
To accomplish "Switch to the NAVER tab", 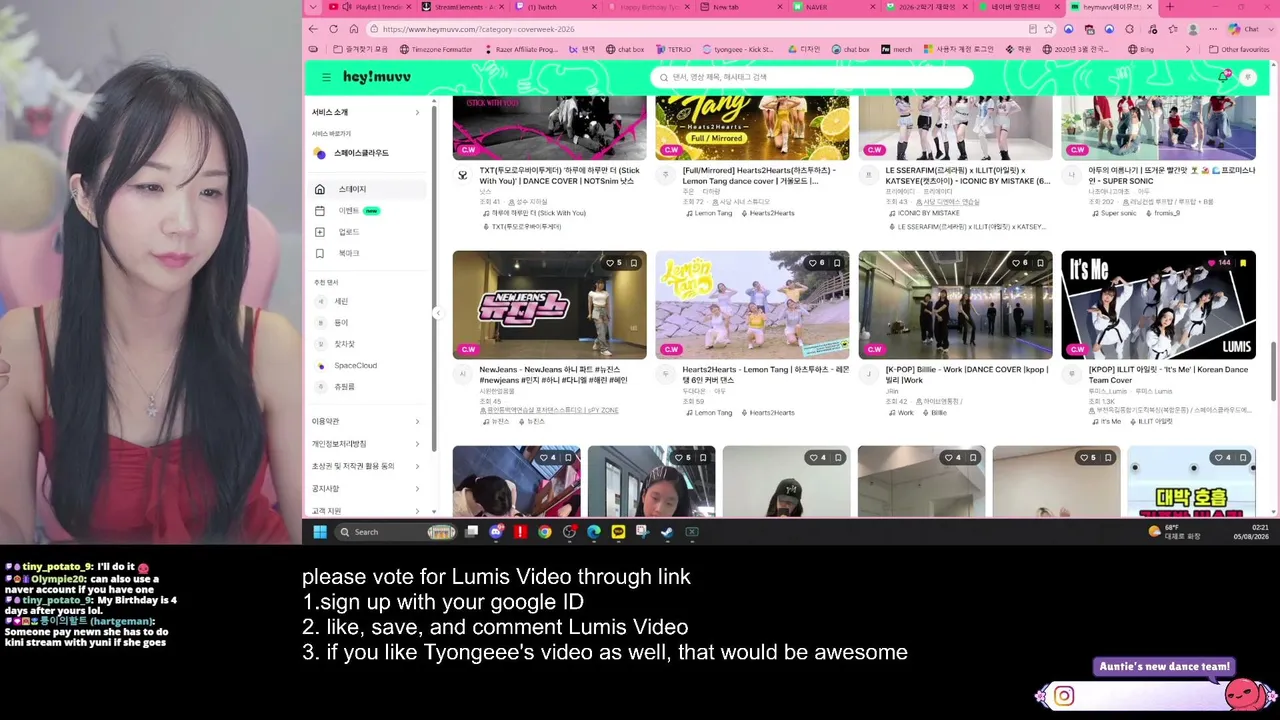I will tap(835, 7).
